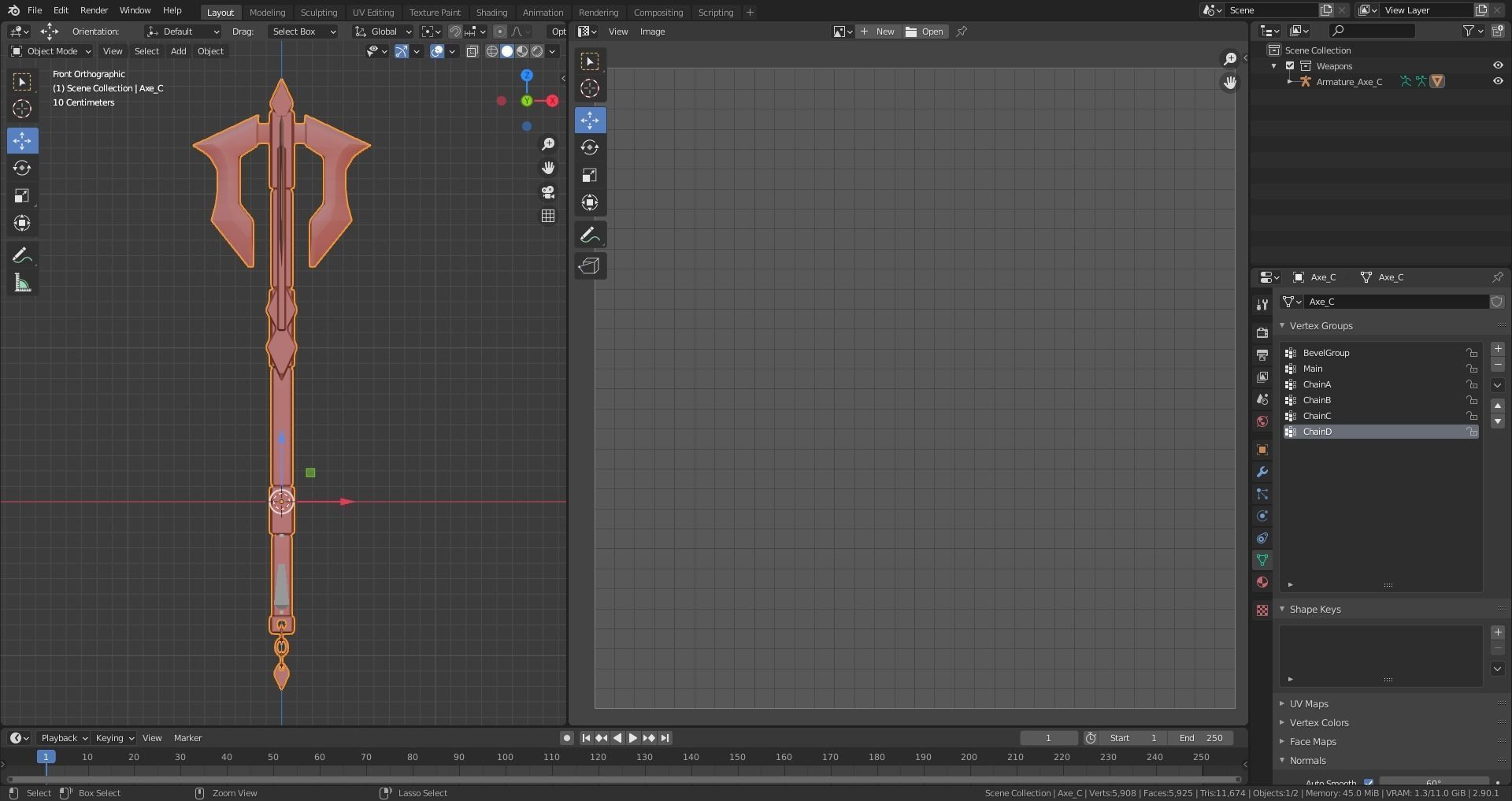
Task: Open the Global transform orientation dropdown
Action: point(383,32)
